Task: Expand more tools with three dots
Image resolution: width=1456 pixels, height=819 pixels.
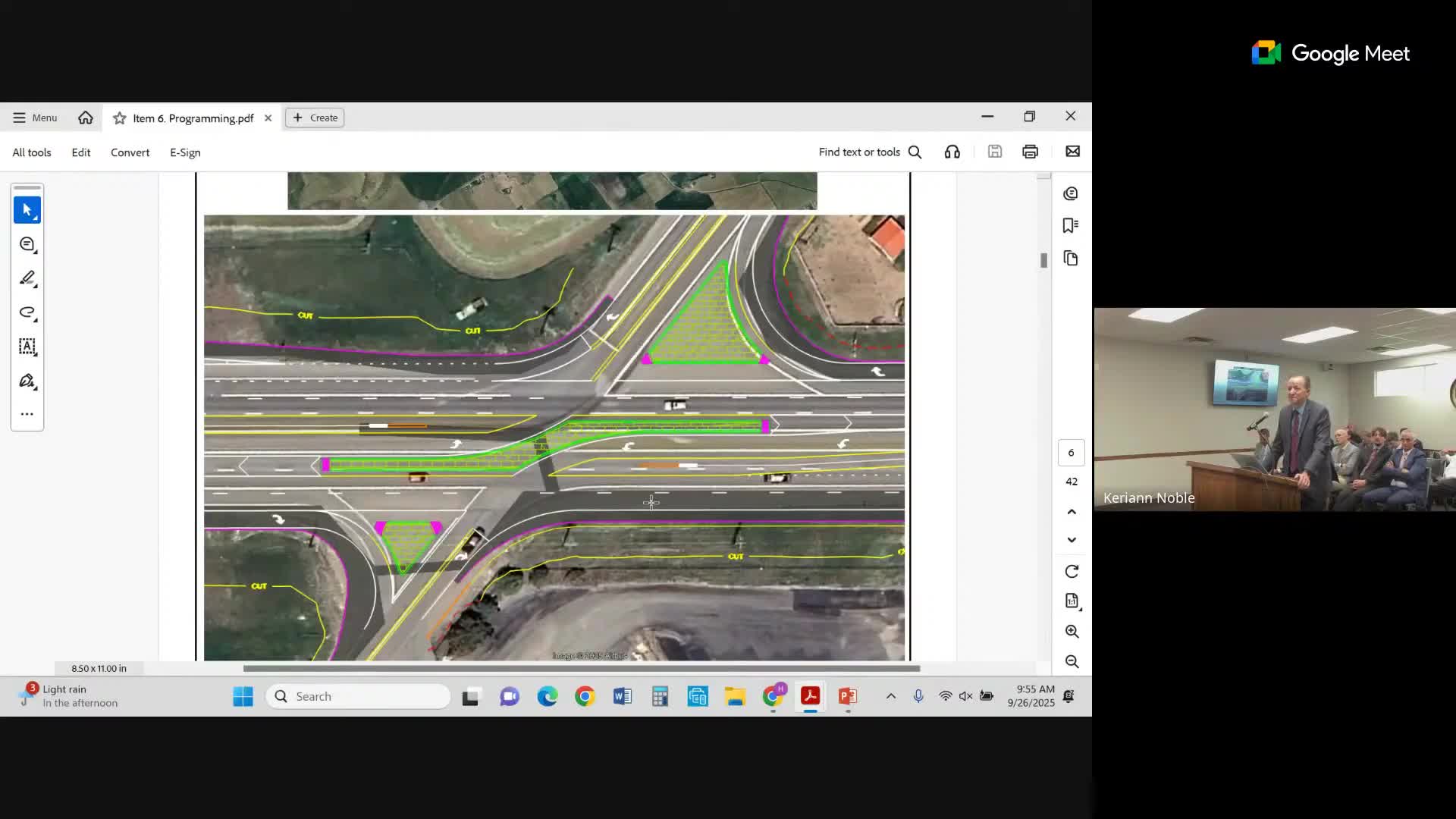Action: click(x=27, y=414)
